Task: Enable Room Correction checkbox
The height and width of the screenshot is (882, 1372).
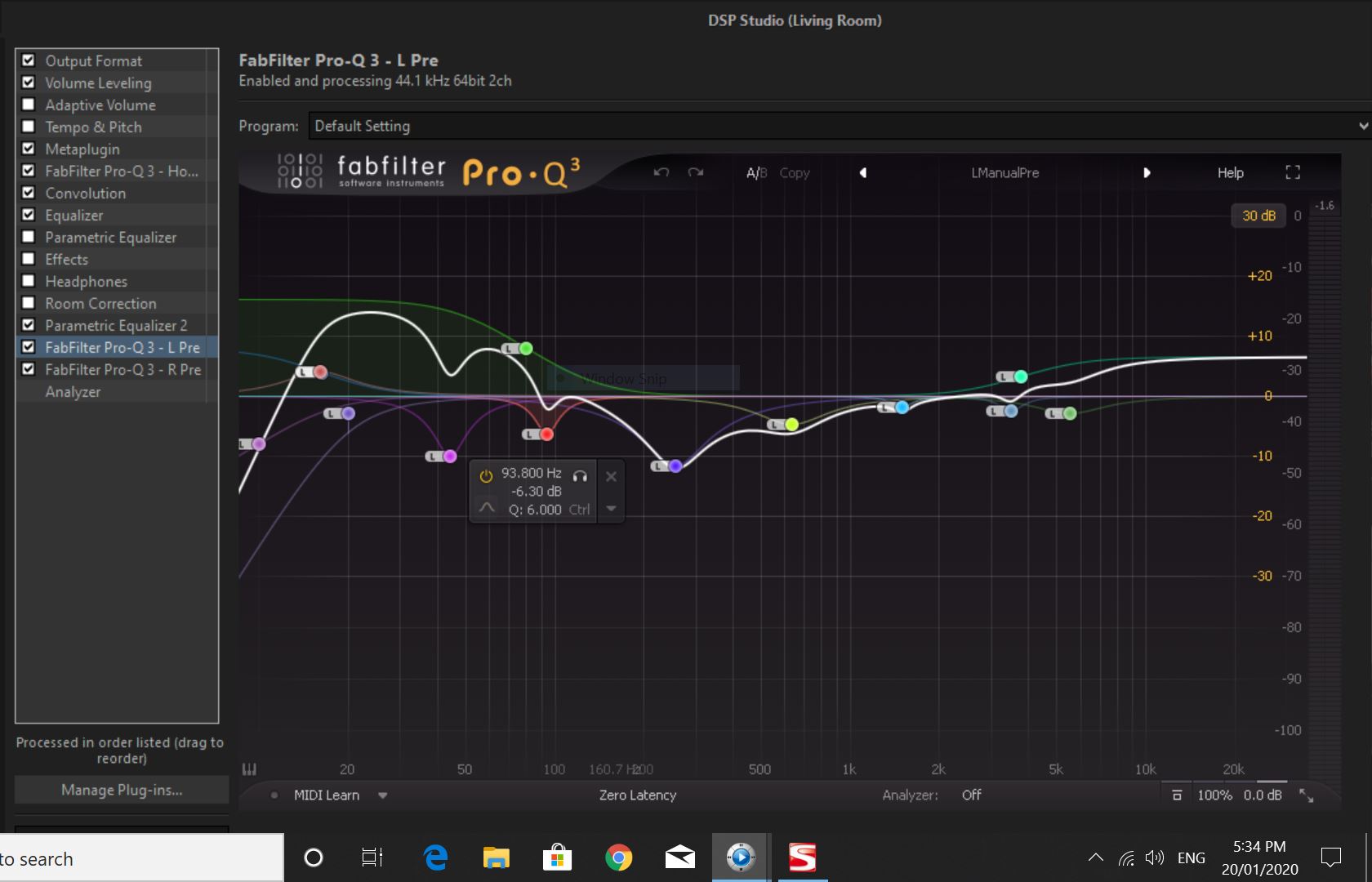Action: 29,302
